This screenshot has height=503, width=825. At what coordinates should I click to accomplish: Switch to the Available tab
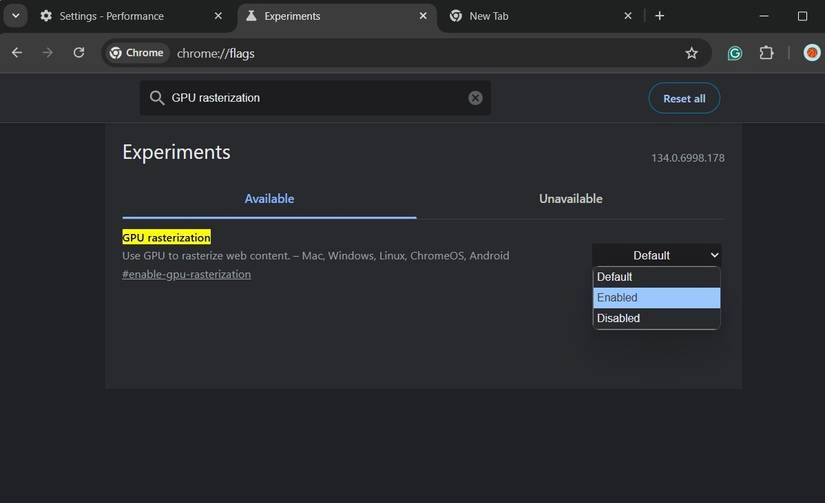point(269,199)
